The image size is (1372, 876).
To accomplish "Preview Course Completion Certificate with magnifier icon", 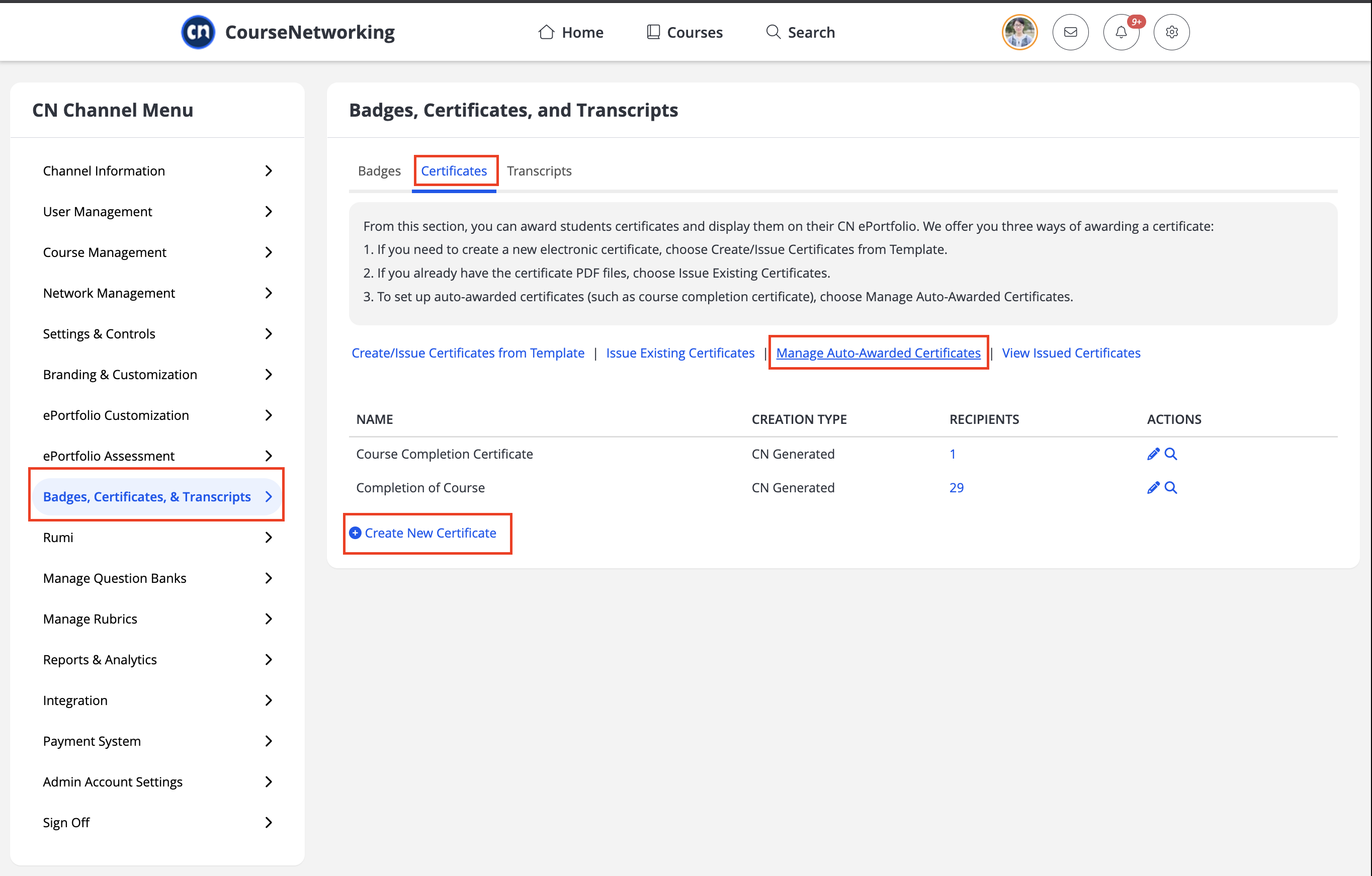I will pos(1171,454).
